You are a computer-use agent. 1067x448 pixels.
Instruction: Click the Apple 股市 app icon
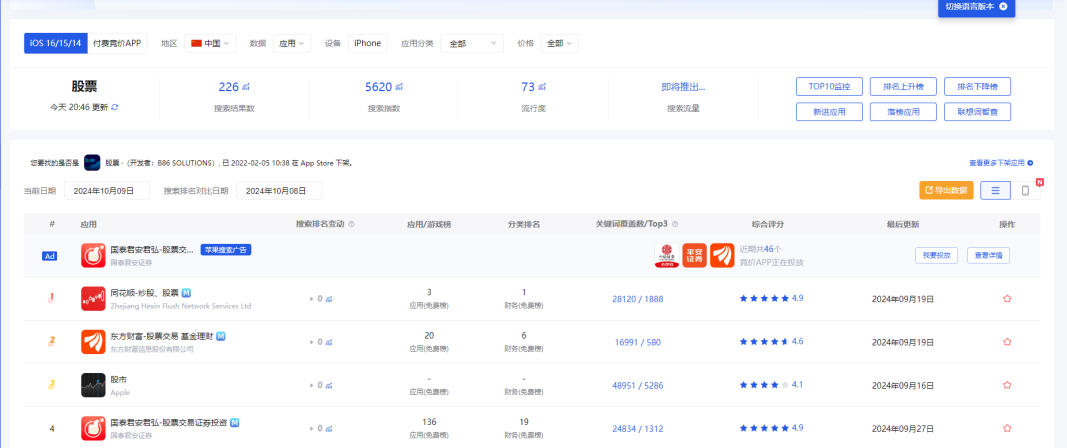93,385
